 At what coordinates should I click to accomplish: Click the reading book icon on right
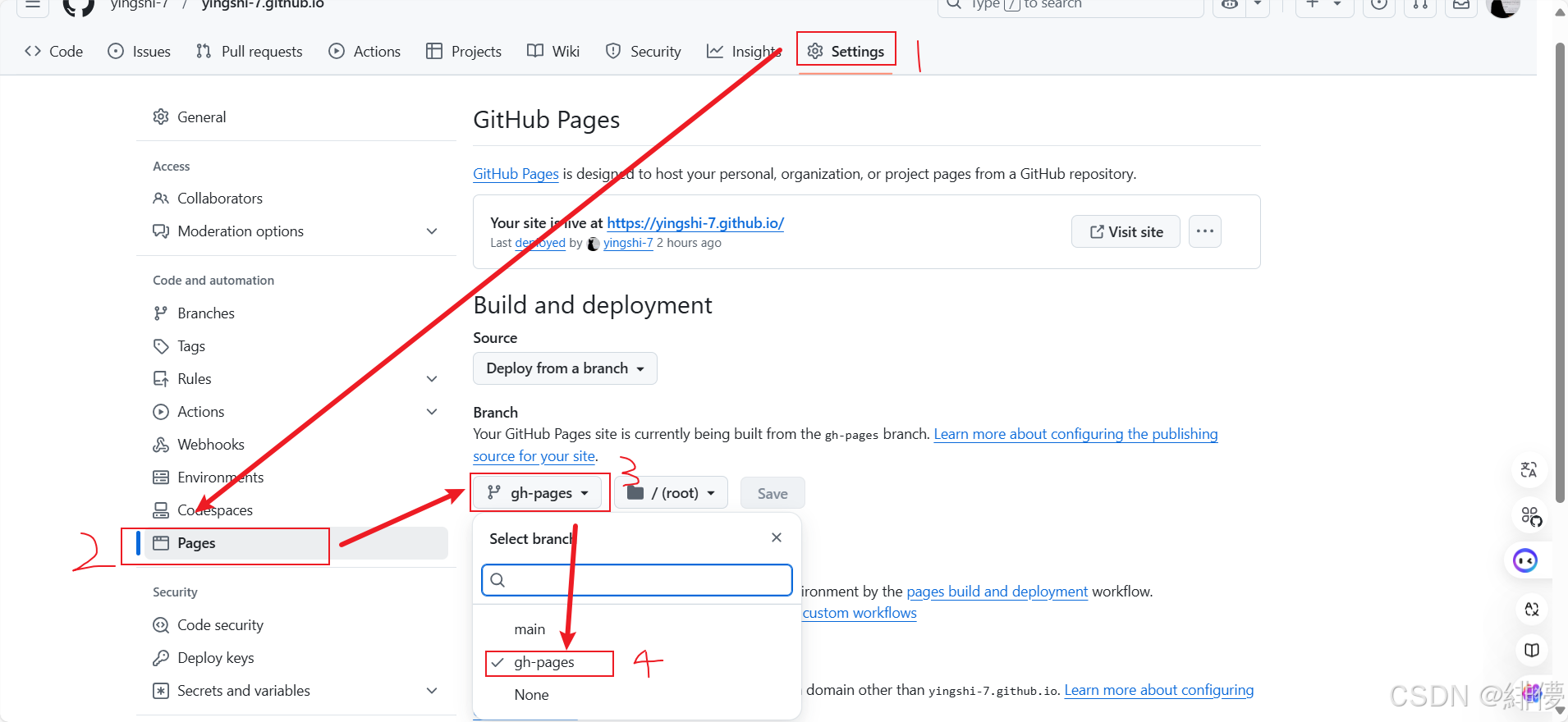point(1532,650)
